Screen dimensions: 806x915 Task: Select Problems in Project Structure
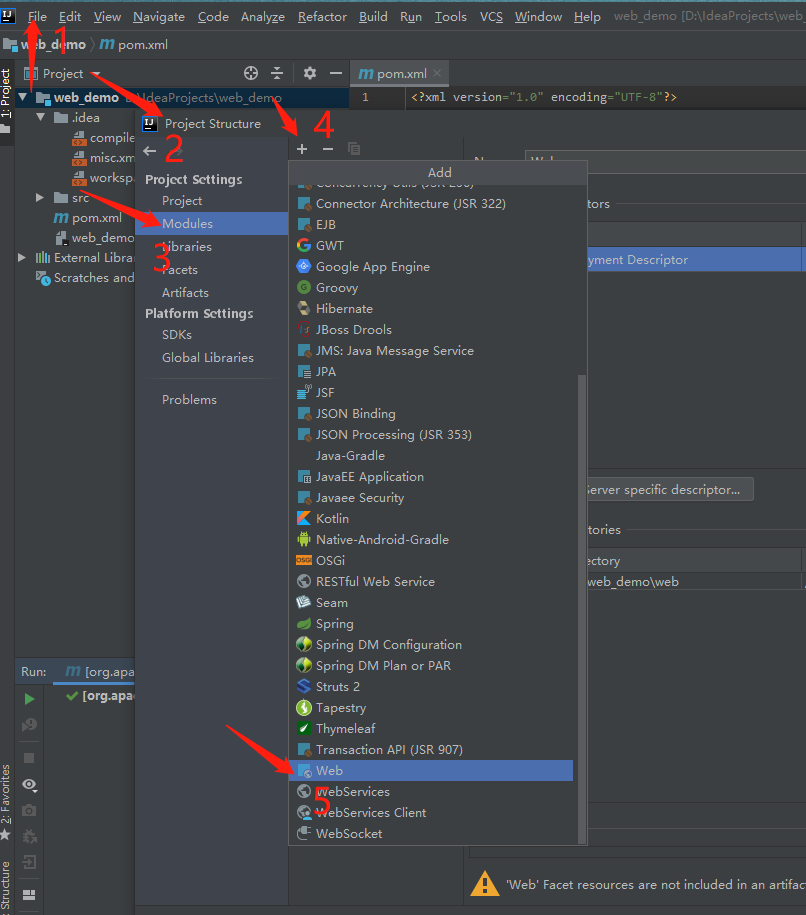(x=189, y=400)
